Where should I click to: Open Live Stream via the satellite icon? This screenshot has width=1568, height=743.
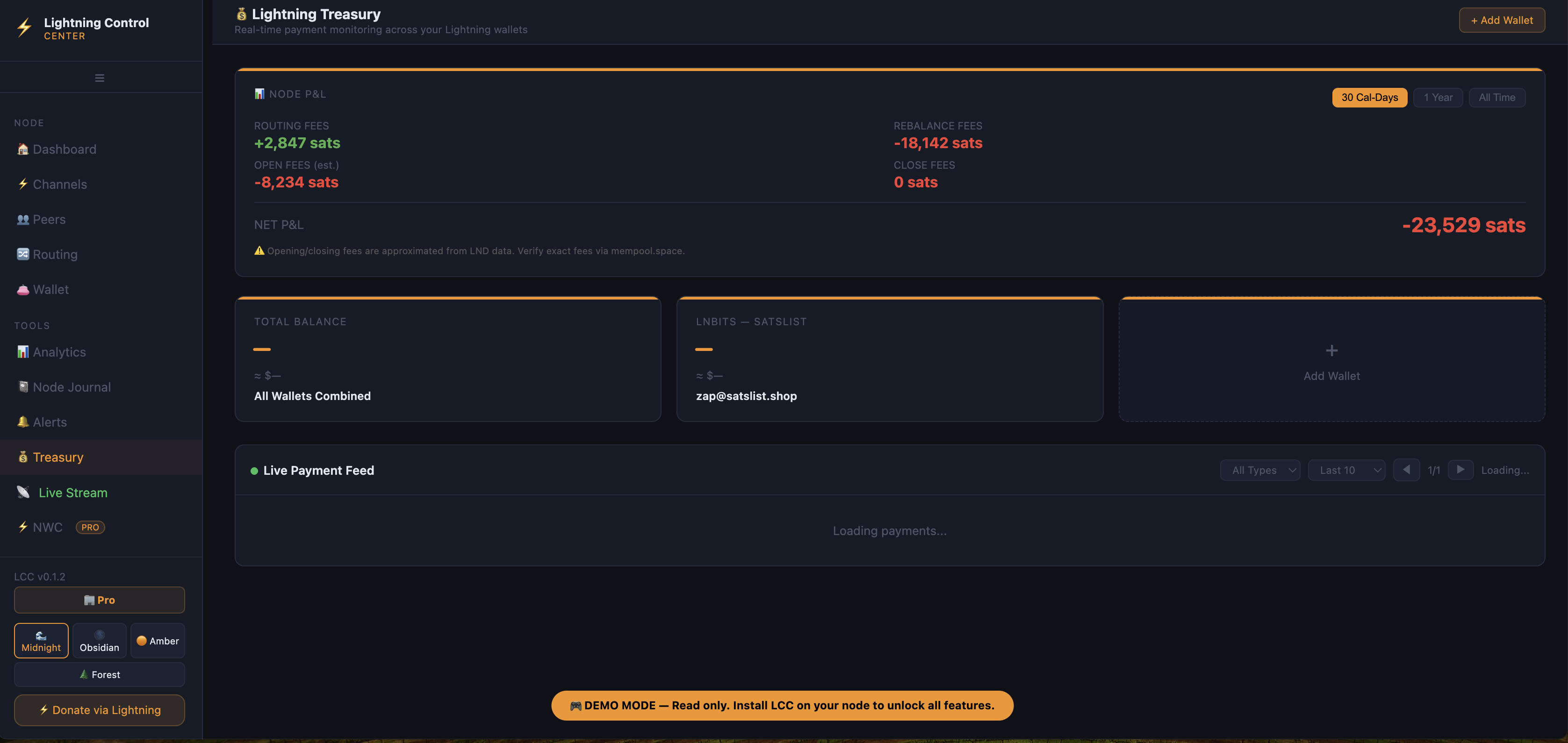coord(23,492)
